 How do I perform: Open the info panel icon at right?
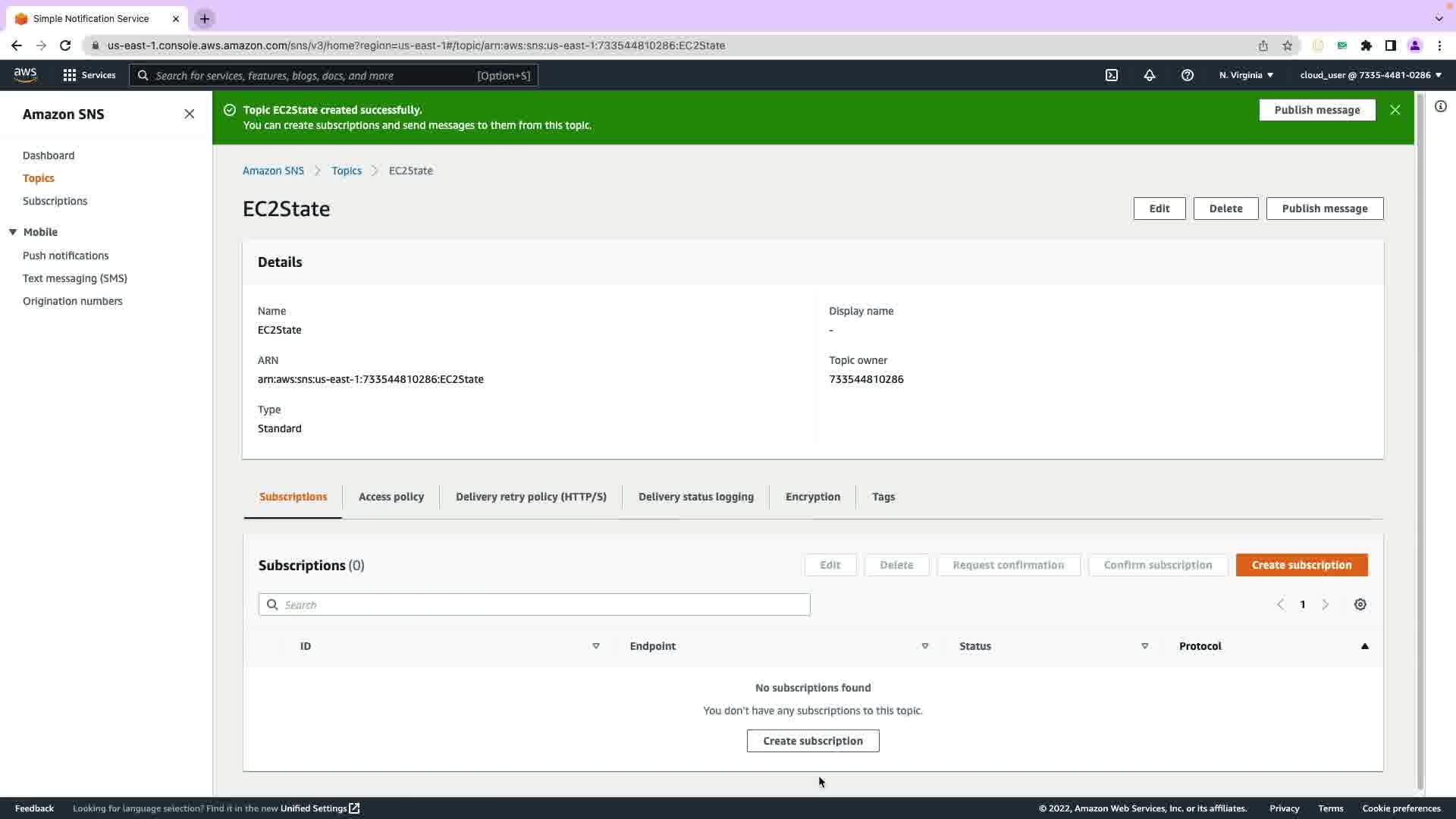[x=1441, y=106]
